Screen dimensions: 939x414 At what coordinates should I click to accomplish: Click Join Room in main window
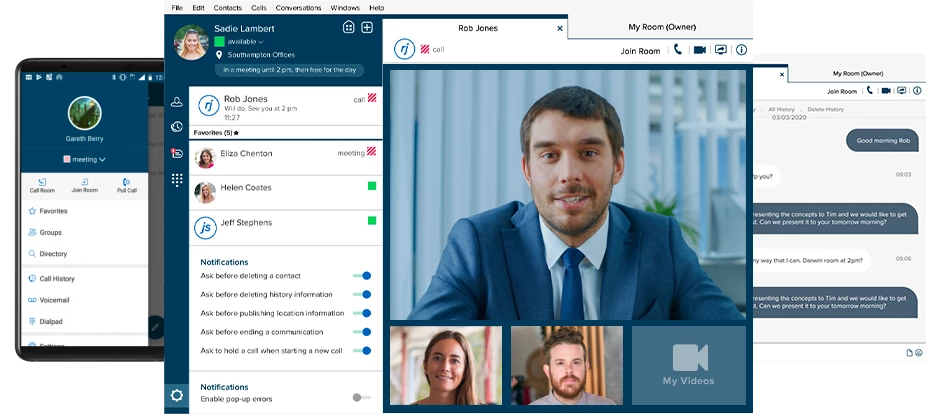click(640, 51)
